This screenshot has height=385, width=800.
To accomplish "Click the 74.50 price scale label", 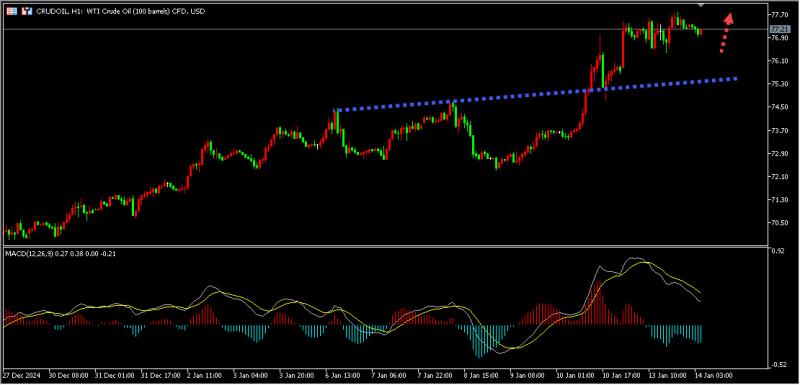I will pyautogui.click(x=779, y=107).
